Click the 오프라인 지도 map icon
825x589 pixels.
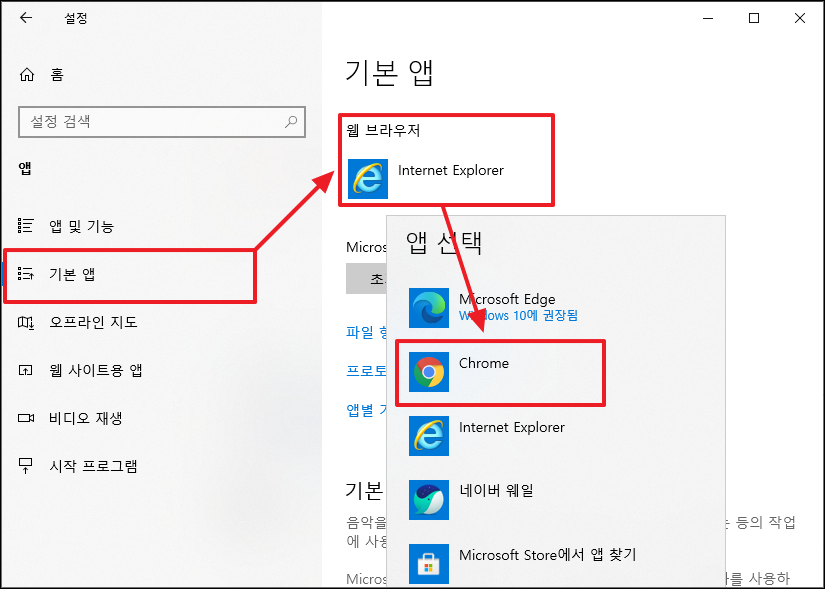(x=26, y=322)
